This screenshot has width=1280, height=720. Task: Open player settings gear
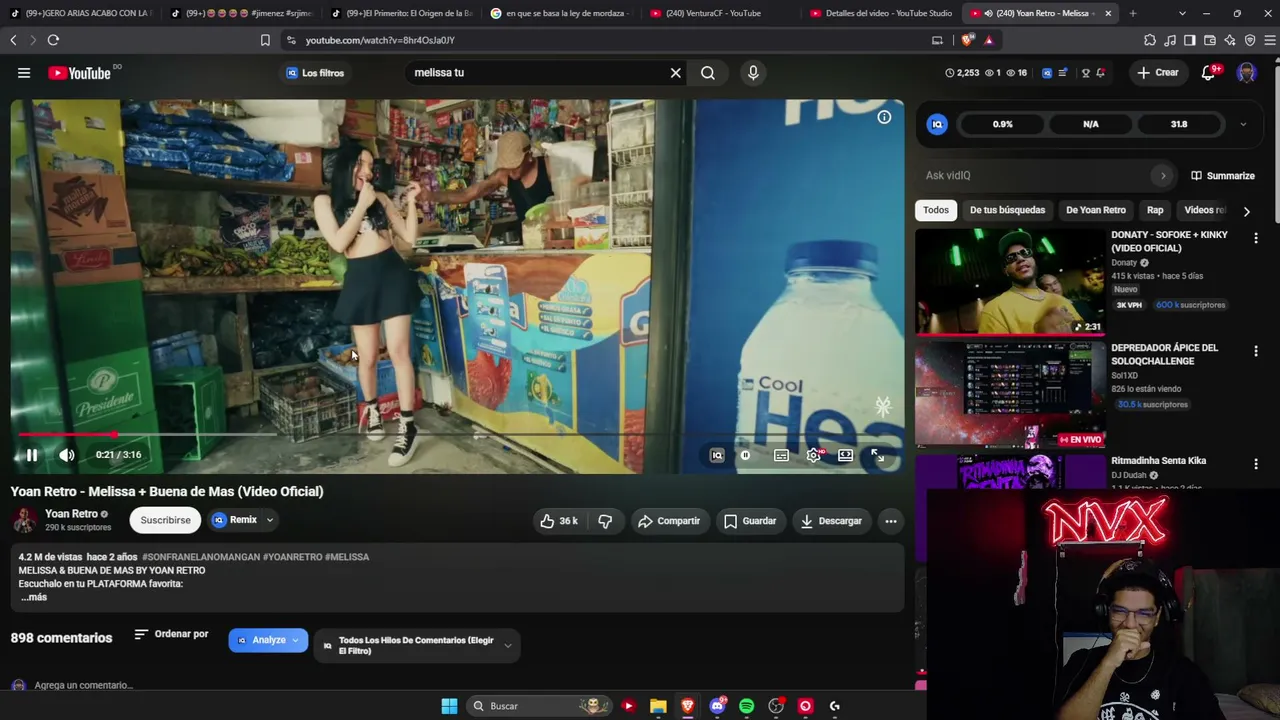(x=814, y=455)
